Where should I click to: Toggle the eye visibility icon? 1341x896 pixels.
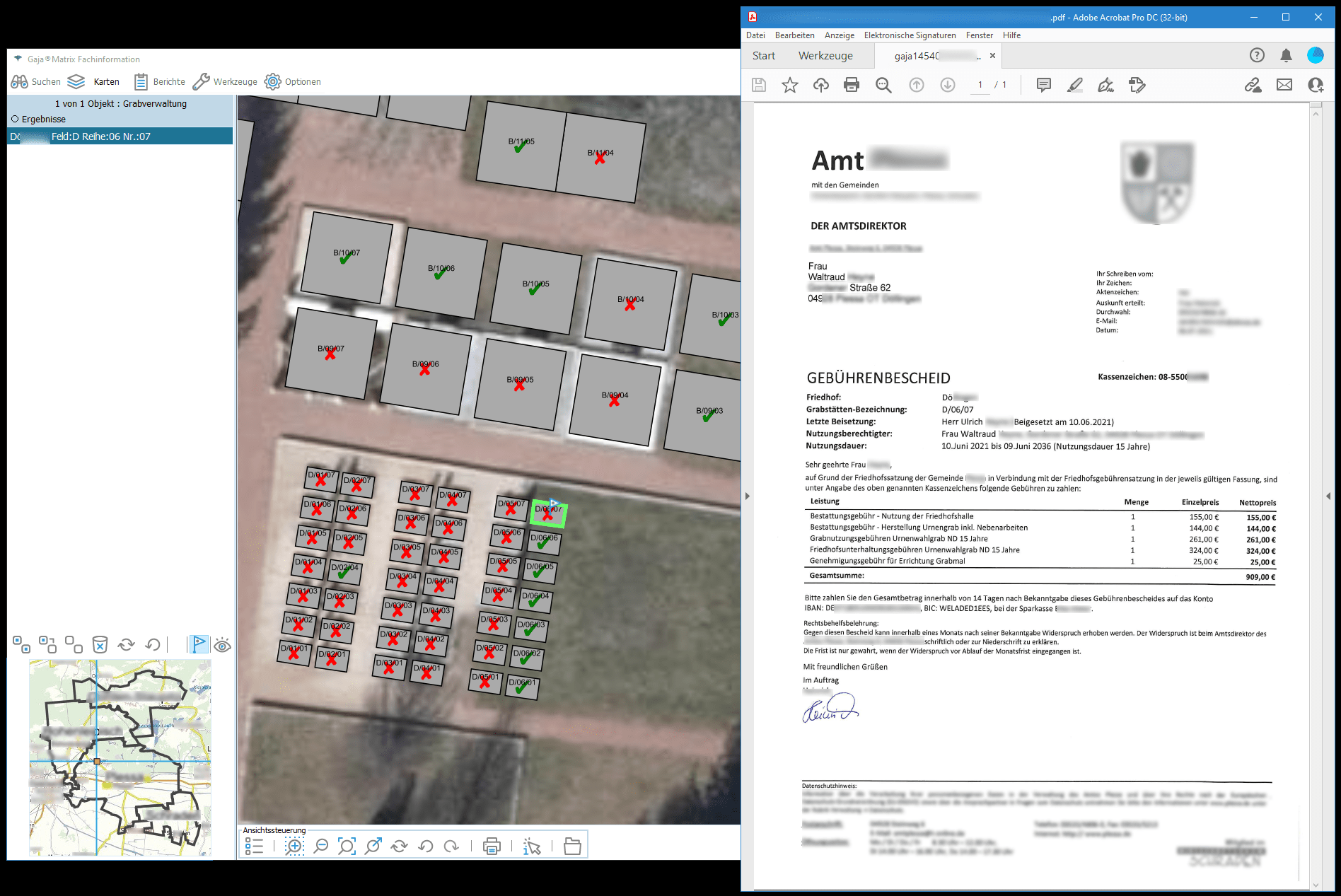click(x=222, y=645)
